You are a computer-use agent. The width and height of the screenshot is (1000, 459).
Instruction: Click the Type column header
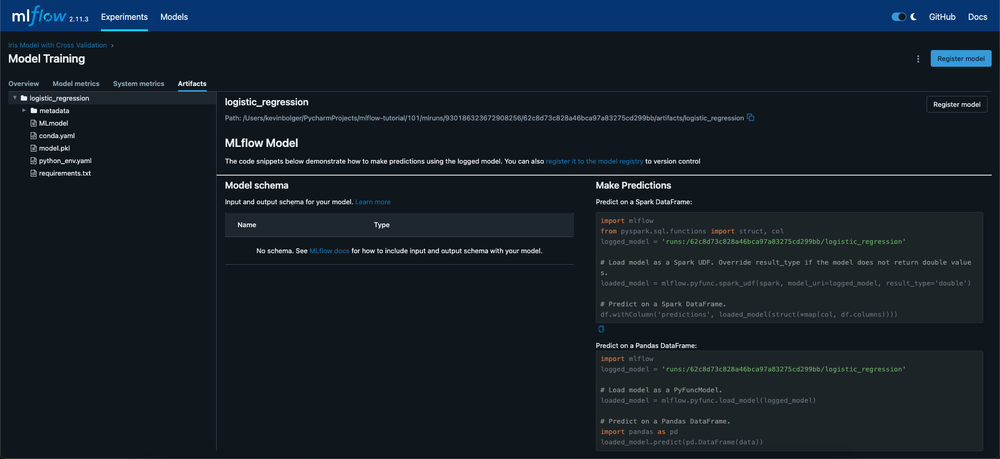pyautogui.click(x=381, y=225)
